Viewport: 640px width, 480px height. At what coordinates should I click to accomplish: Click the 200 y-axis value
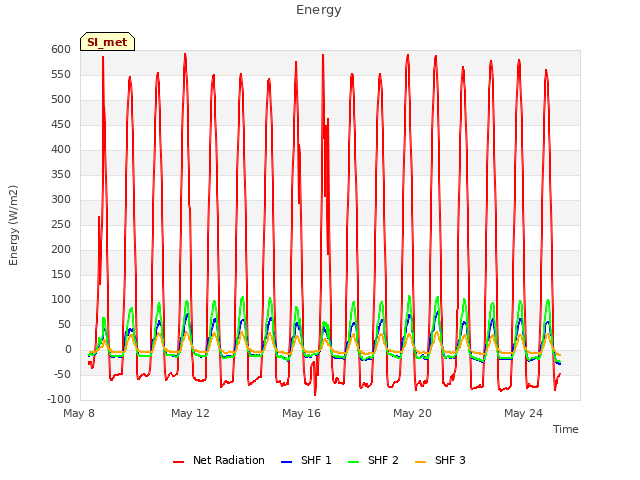click(x=61, y=250)
